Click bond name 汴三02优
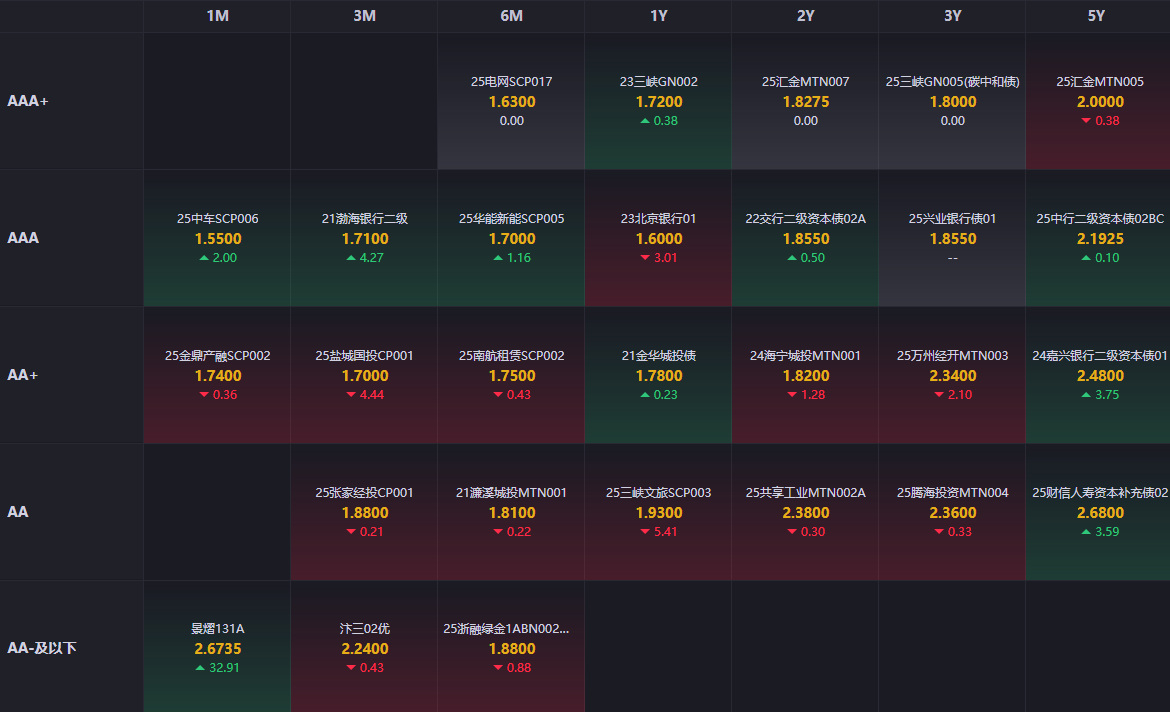Screen dimensions: 1170x712 pos(365,629)
